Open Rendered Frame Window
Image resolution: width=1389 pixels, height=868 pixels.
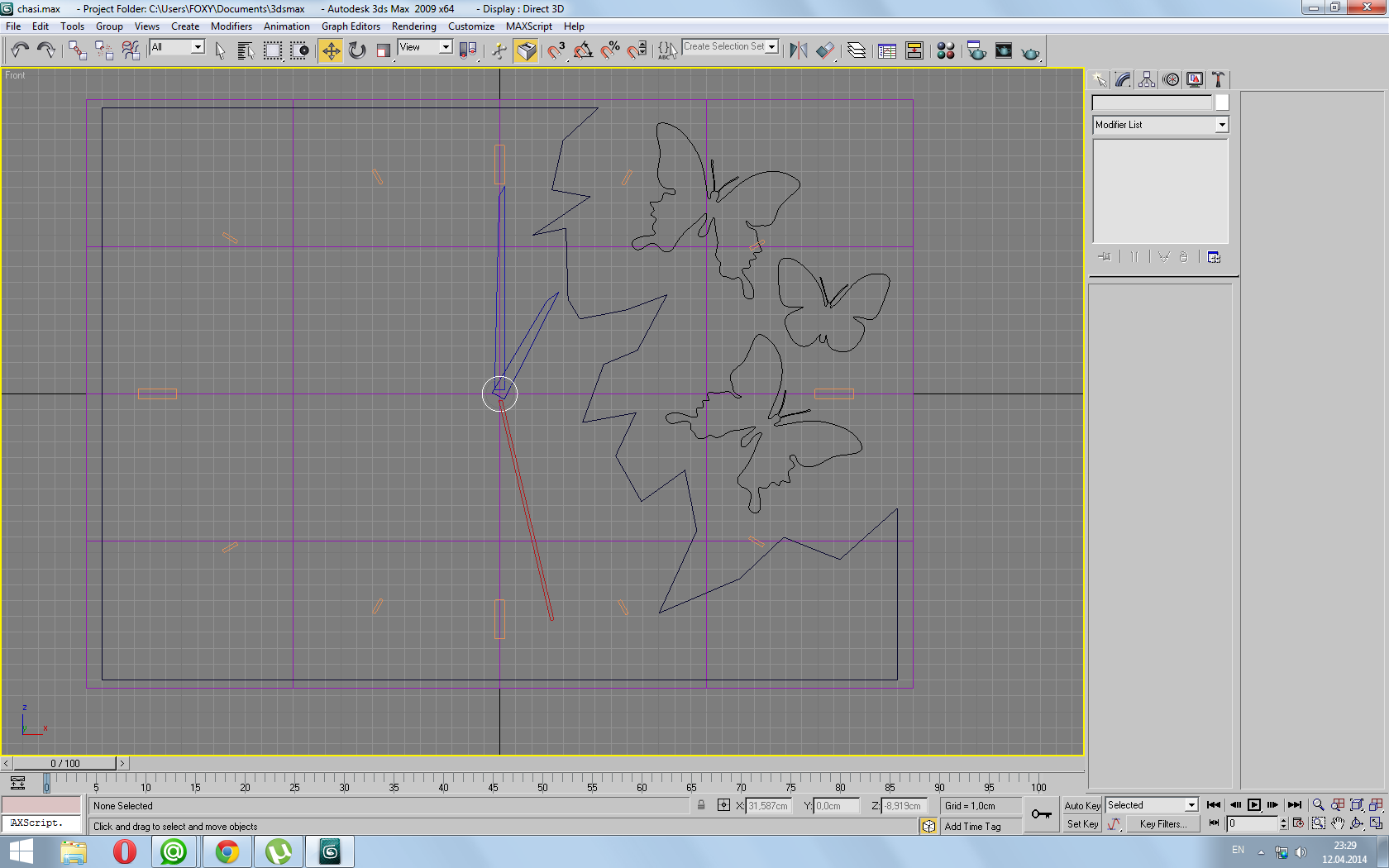pyautogui.click(x=1004, y=51)
